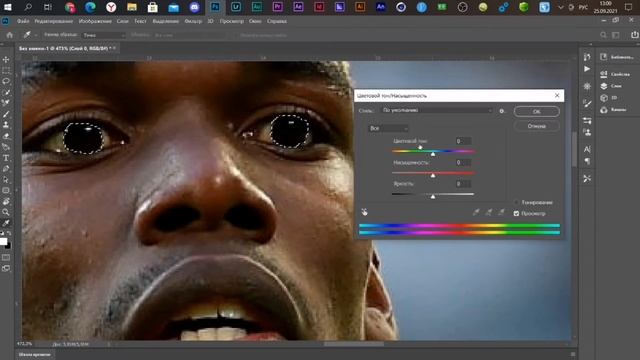Click the Насыщенность value field

point(463,162)
